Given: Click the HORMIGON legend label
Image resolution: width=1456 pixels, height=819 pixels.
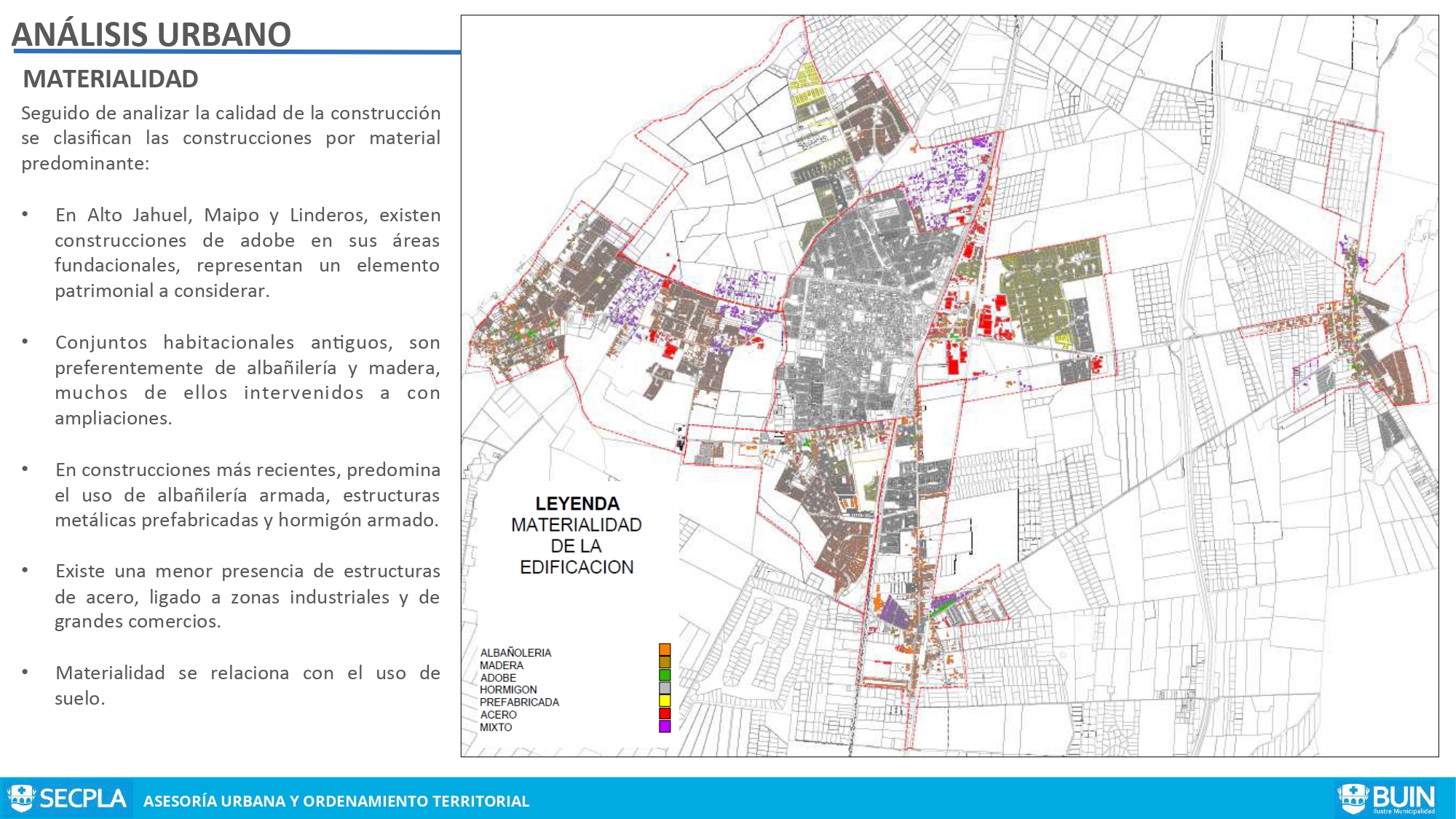Looking at the screenshot, I should pyautogui.click(x=508, y=689).
